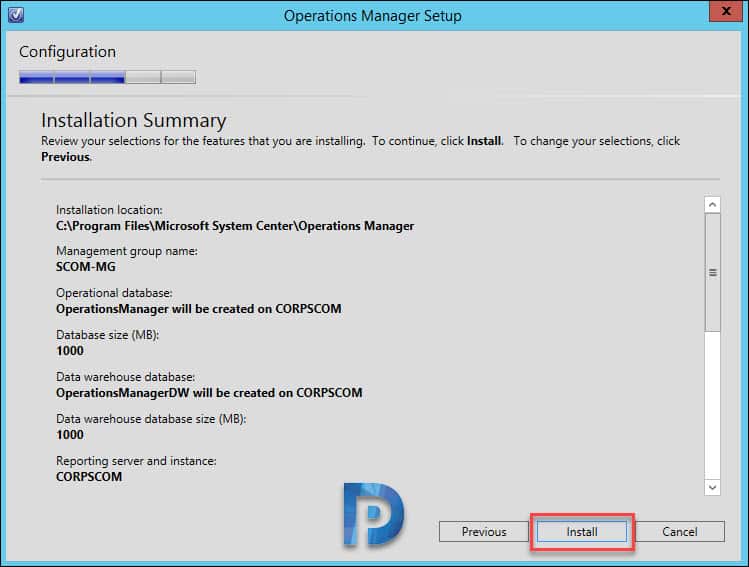Click the Install button

[581, 532]
